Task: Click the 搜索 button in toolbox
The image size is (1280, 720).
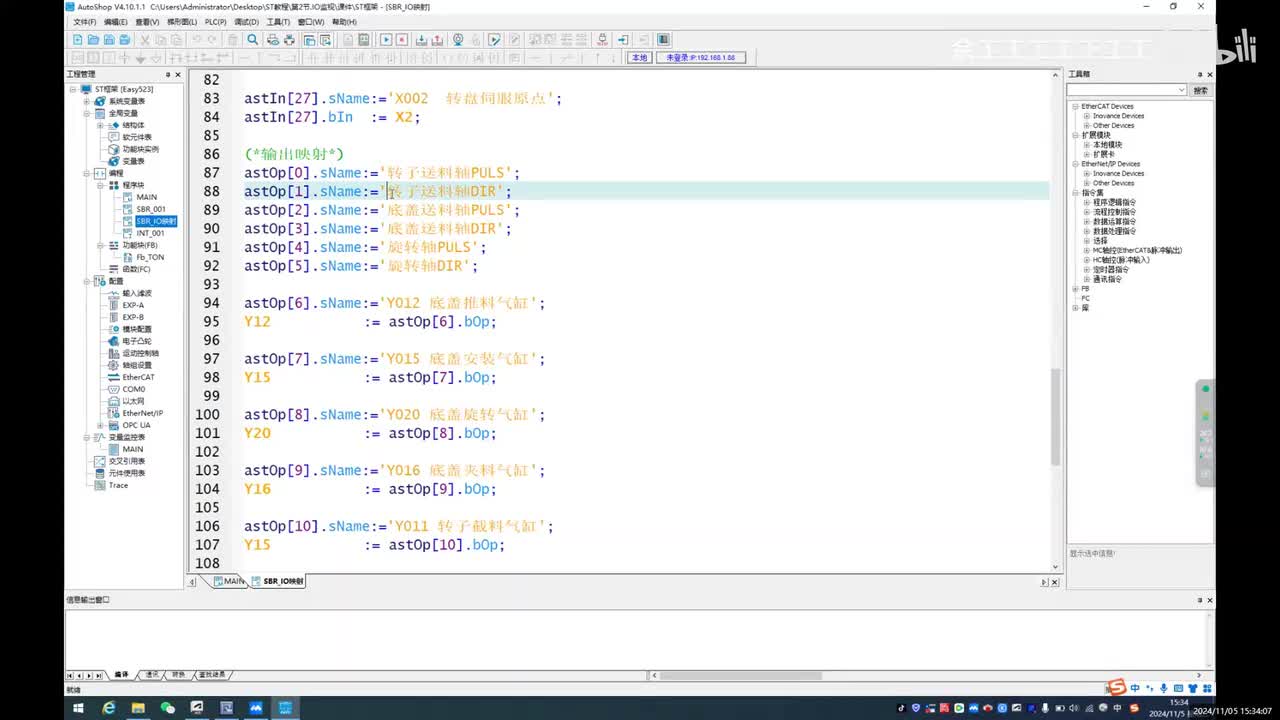Action: [1200, 90]
